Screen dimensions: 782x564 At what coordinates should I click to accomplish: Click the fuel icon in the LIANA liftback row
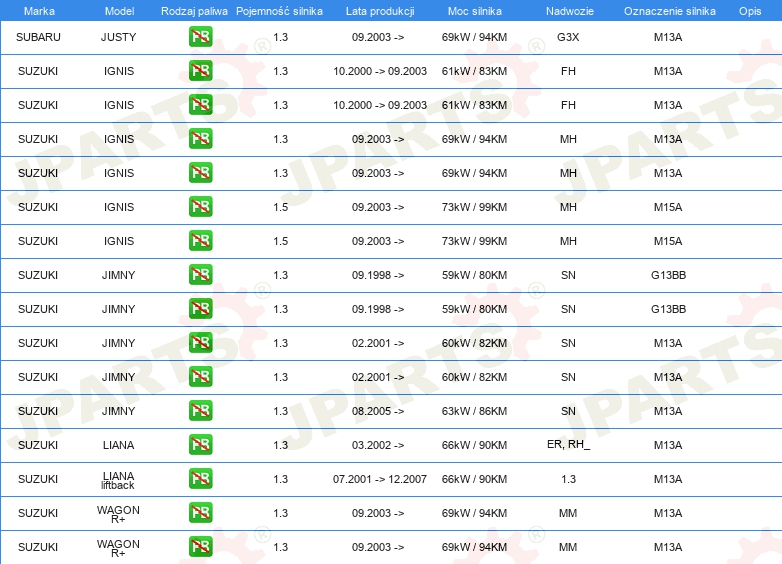[200, 479]
